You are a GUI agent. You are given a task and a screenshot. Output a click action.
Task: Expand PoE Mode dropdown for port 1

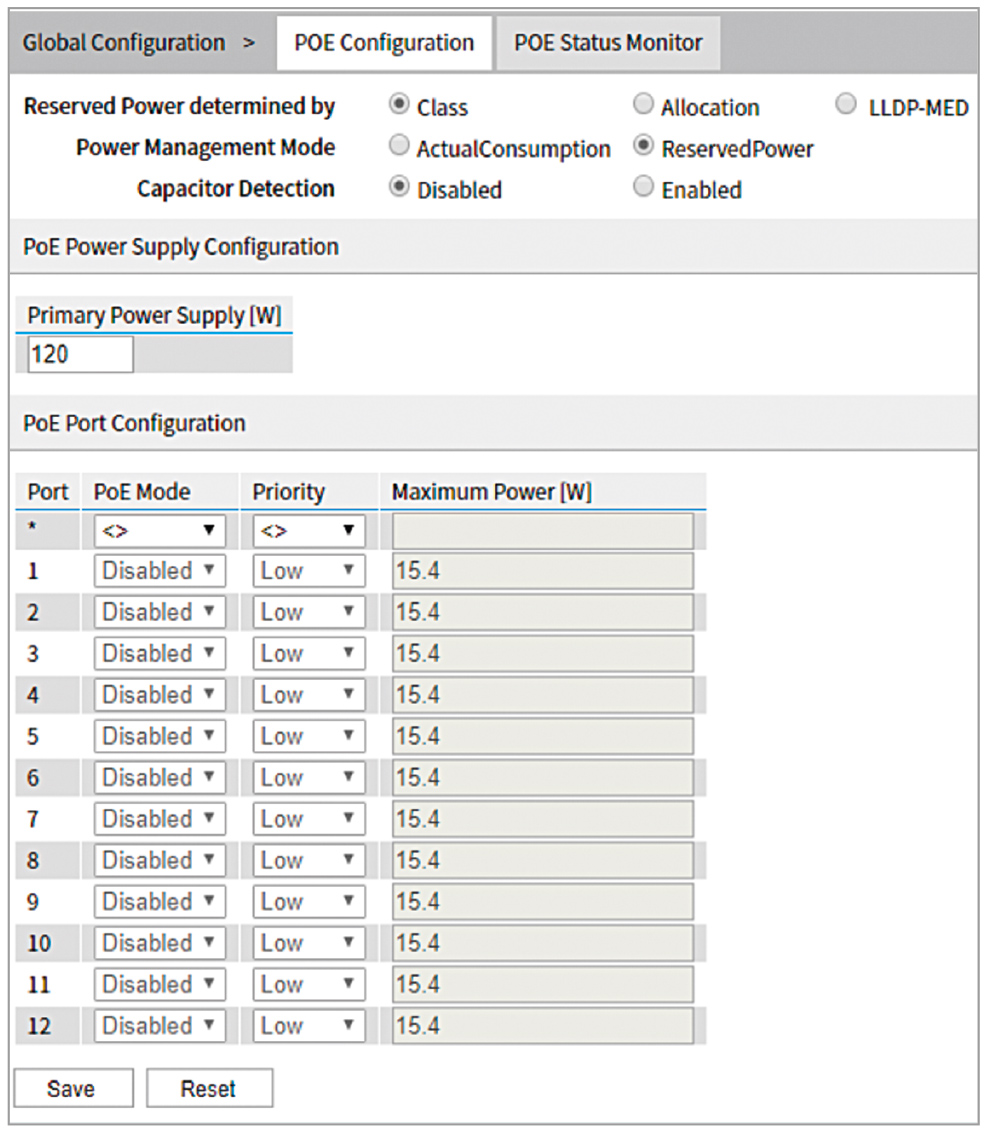click(160, 571)
